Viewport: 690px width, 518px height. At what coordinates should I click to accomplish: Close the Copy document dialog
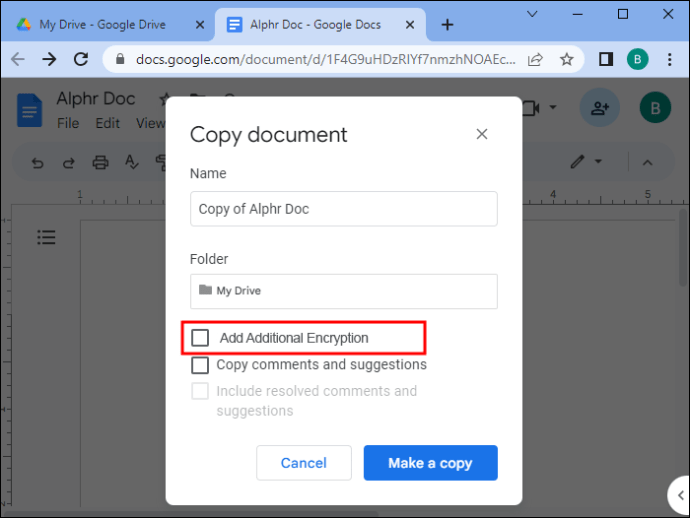point(482,134)
